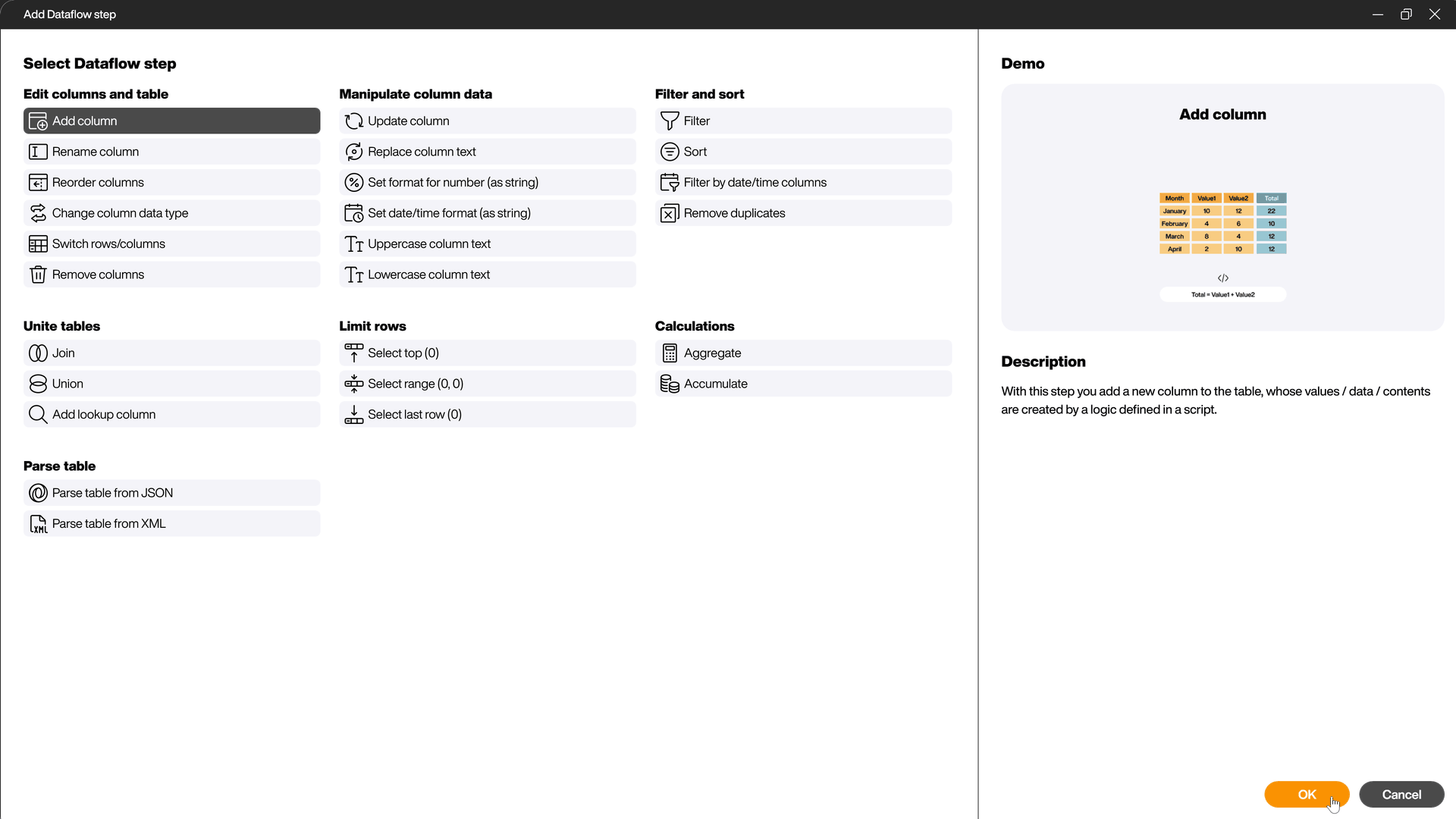The image size is (1456, 819).
Task: Select the Update column refresh icon
Action: (353, 121)
